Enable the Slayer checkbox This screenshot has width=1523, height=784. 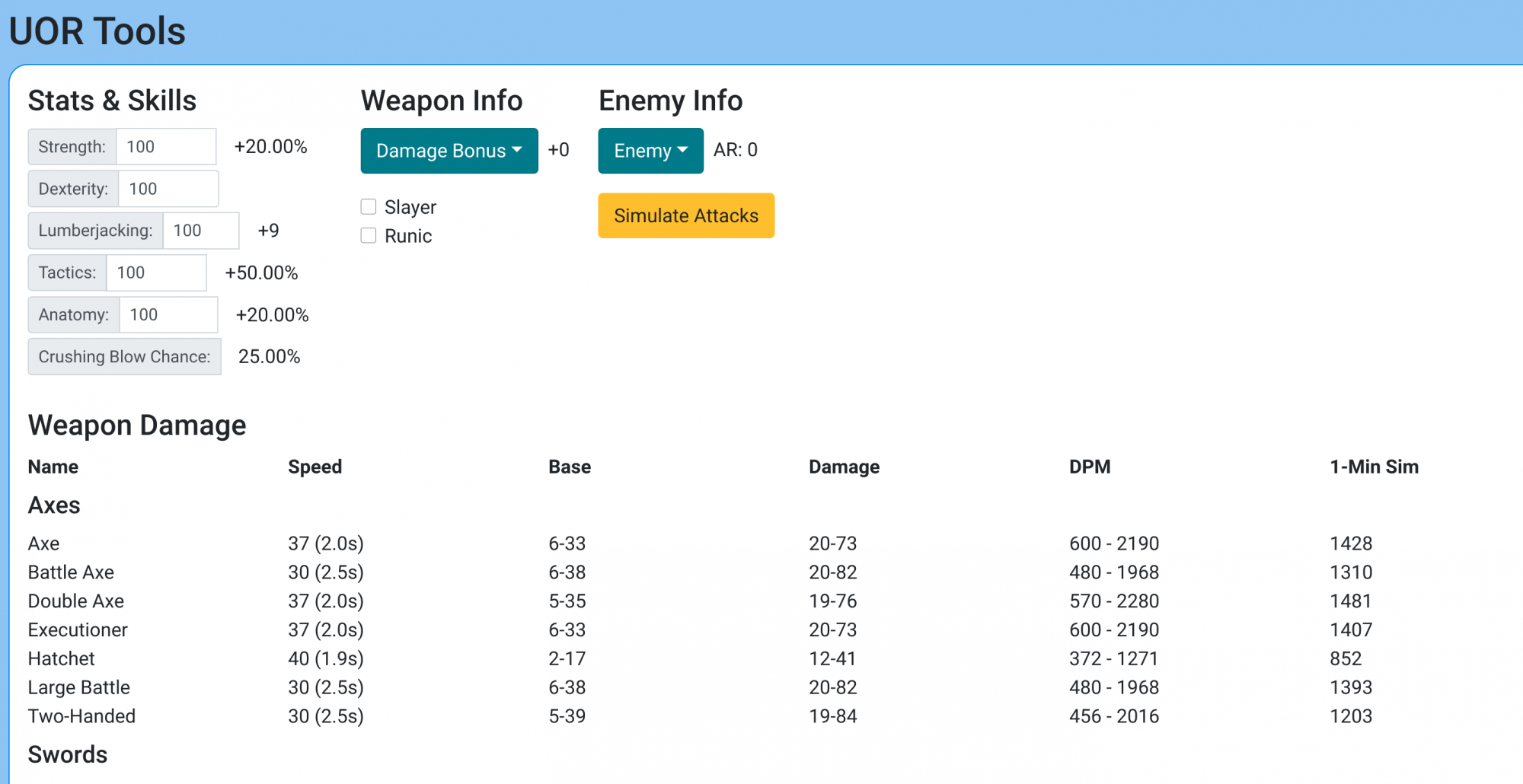[x=369, y=206]
